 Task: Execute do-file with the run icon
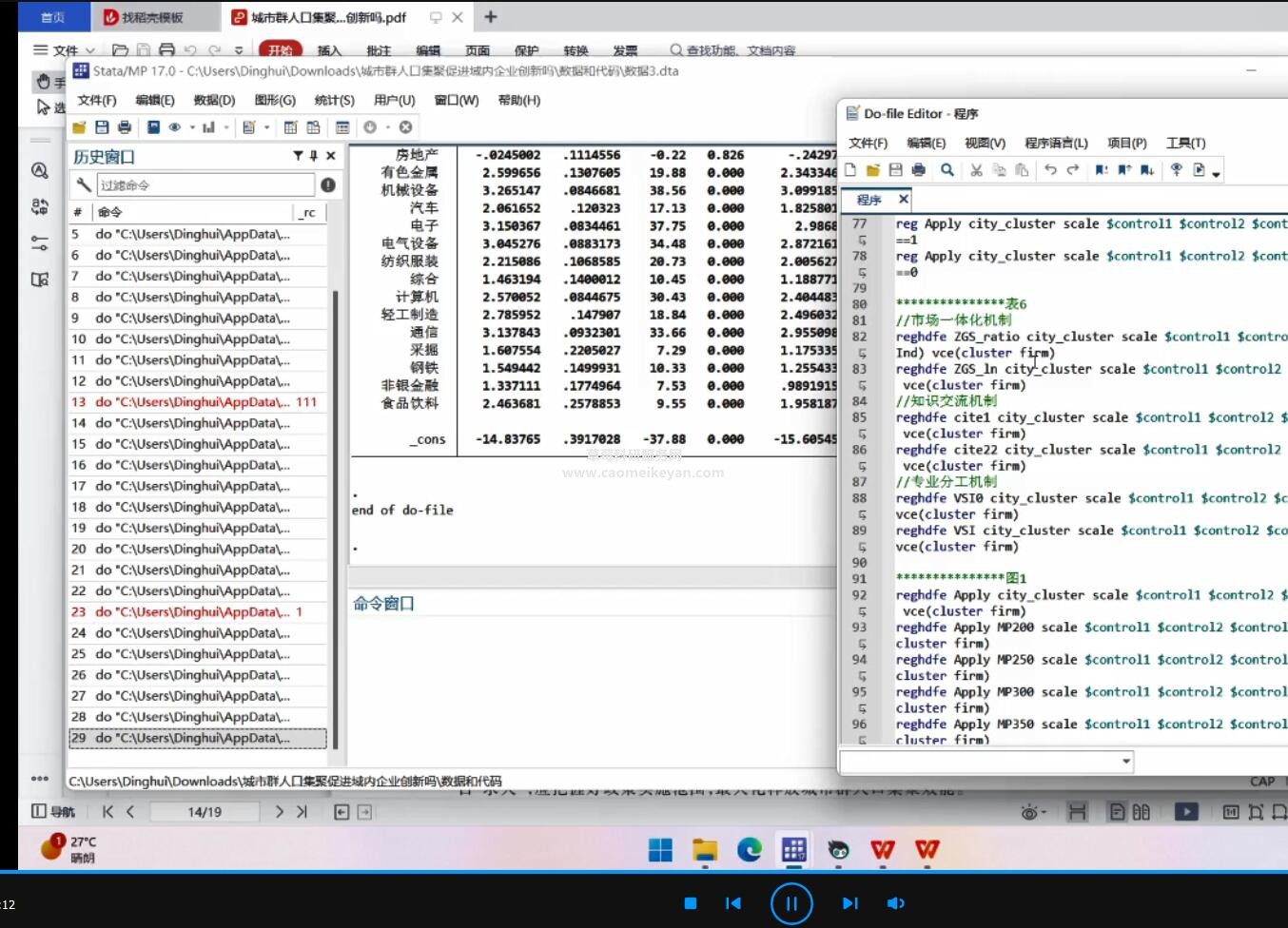point(1200,170)
